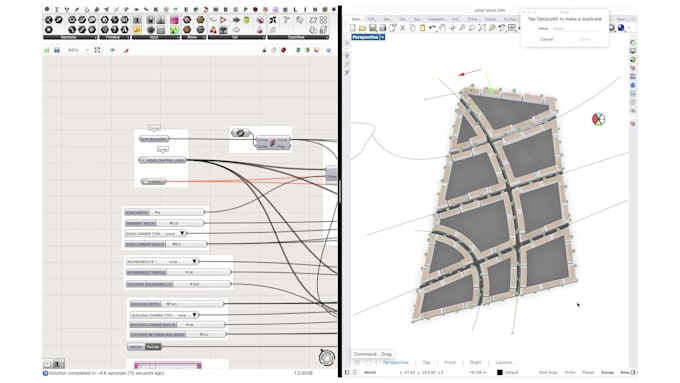This screenshot has height=383, width=680.
Task: Toggle Osnap in status bar
Action: coord(607,372)
